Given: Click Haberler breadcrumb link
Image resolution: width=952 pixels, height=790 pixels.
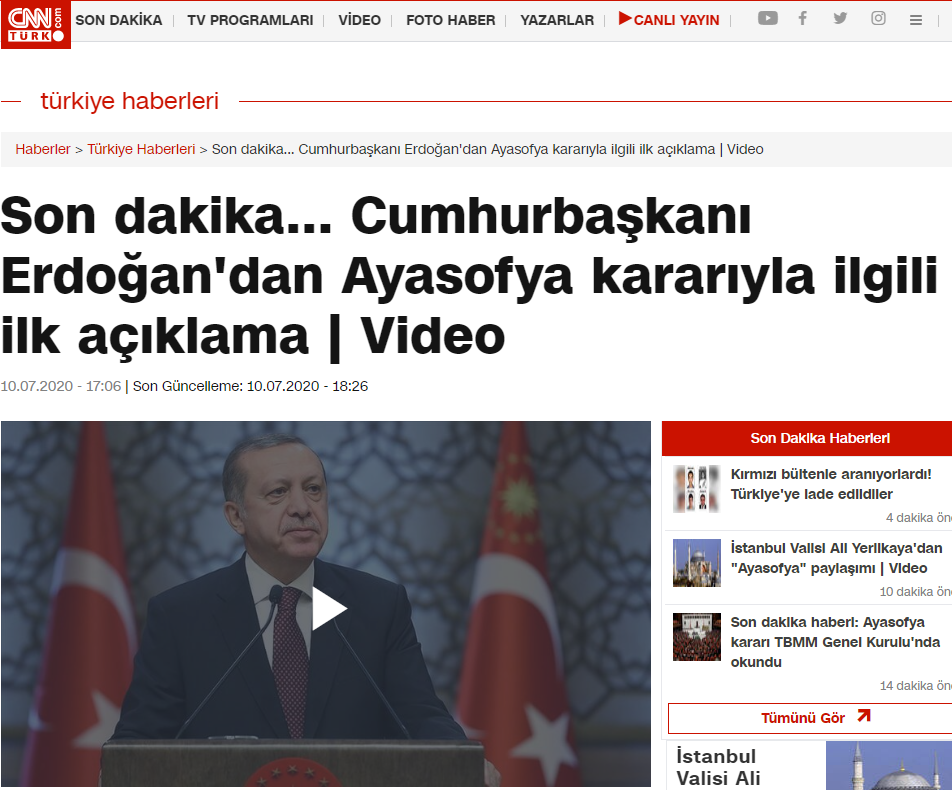Looking at the screenshot, I should pyautogui.click(x=43, y=149).
